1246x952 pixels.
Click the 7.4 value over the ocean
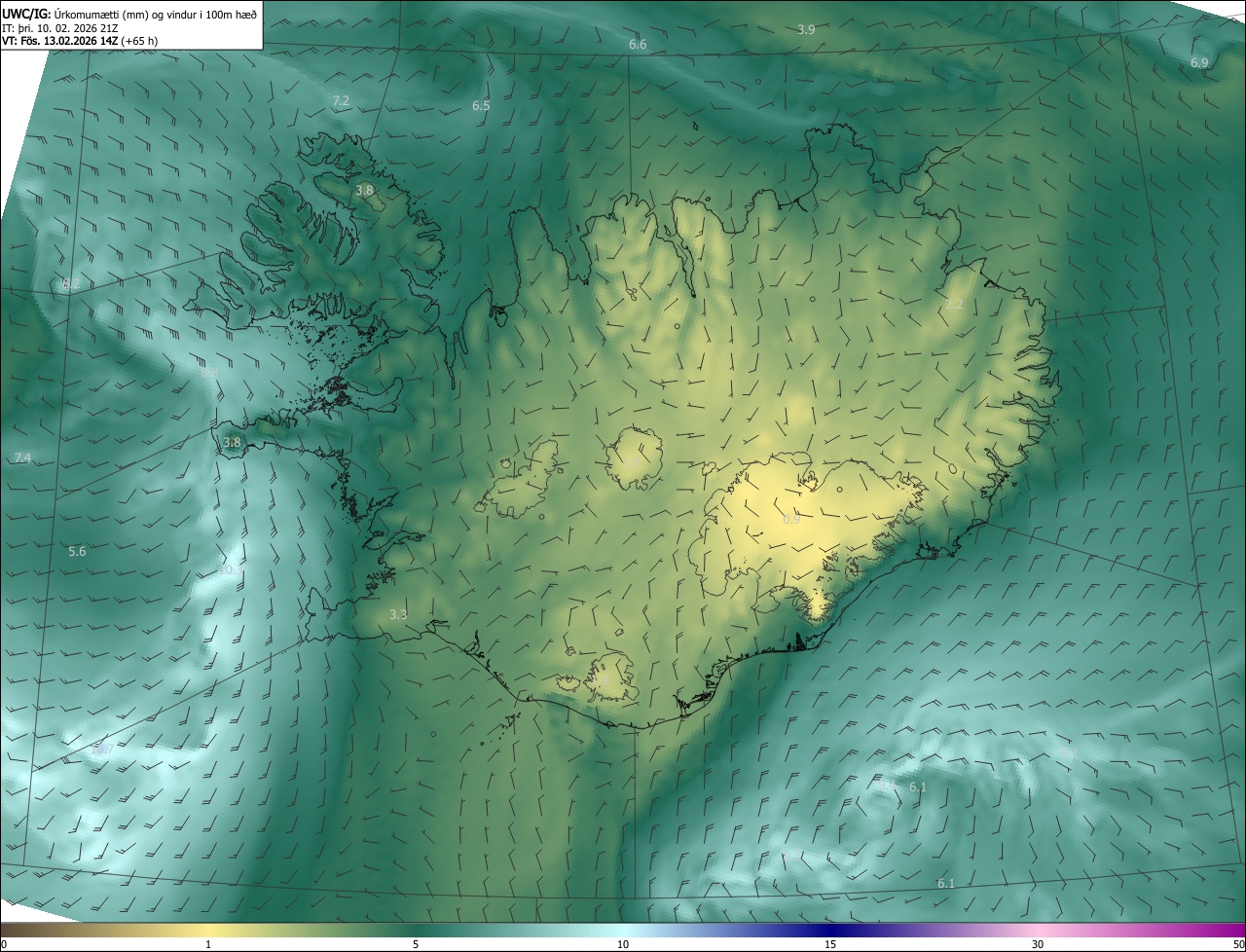(x=22, y=458)
